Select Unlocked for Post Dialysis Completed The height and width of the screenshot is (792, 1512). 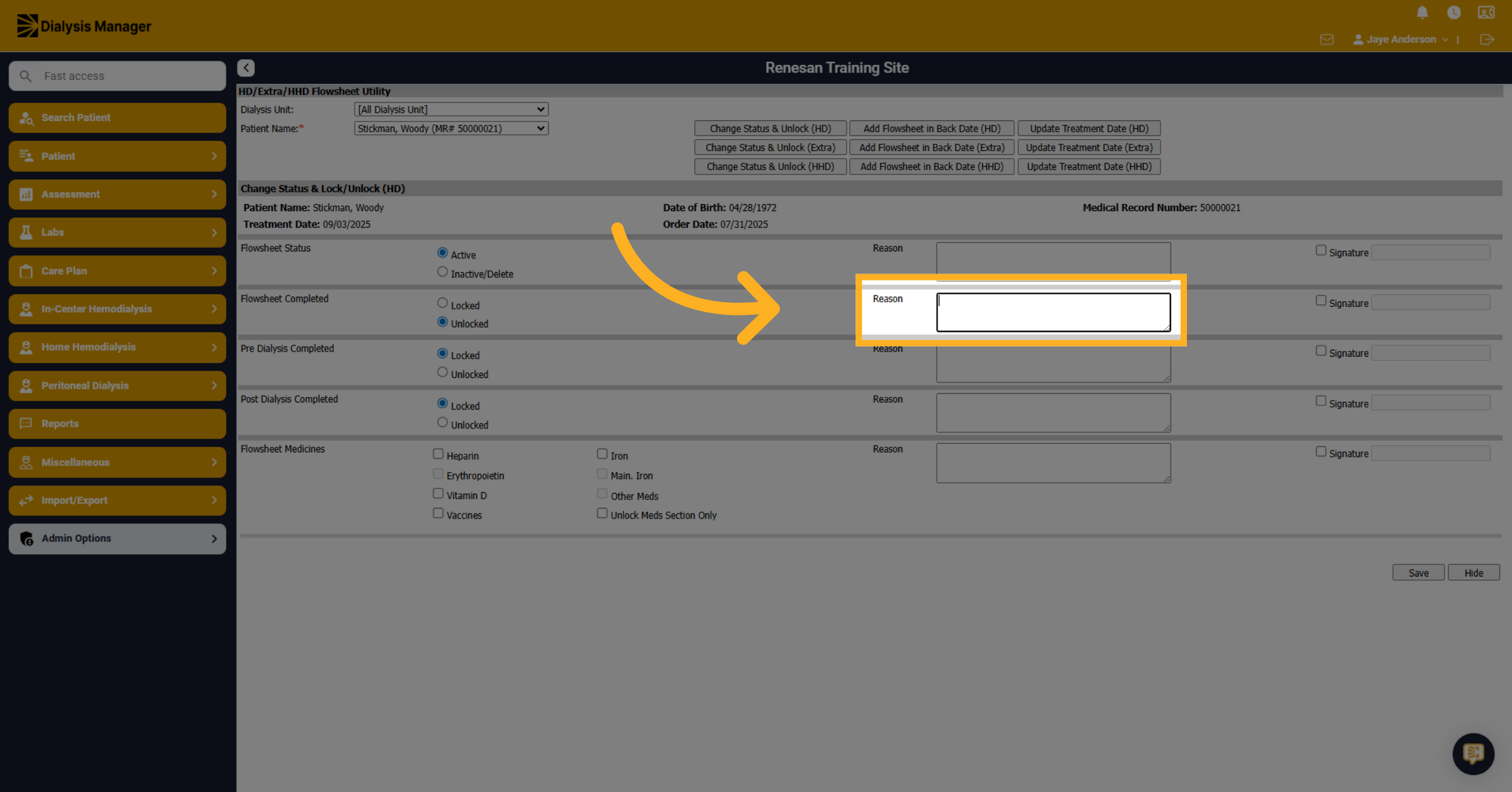[442, 423]
